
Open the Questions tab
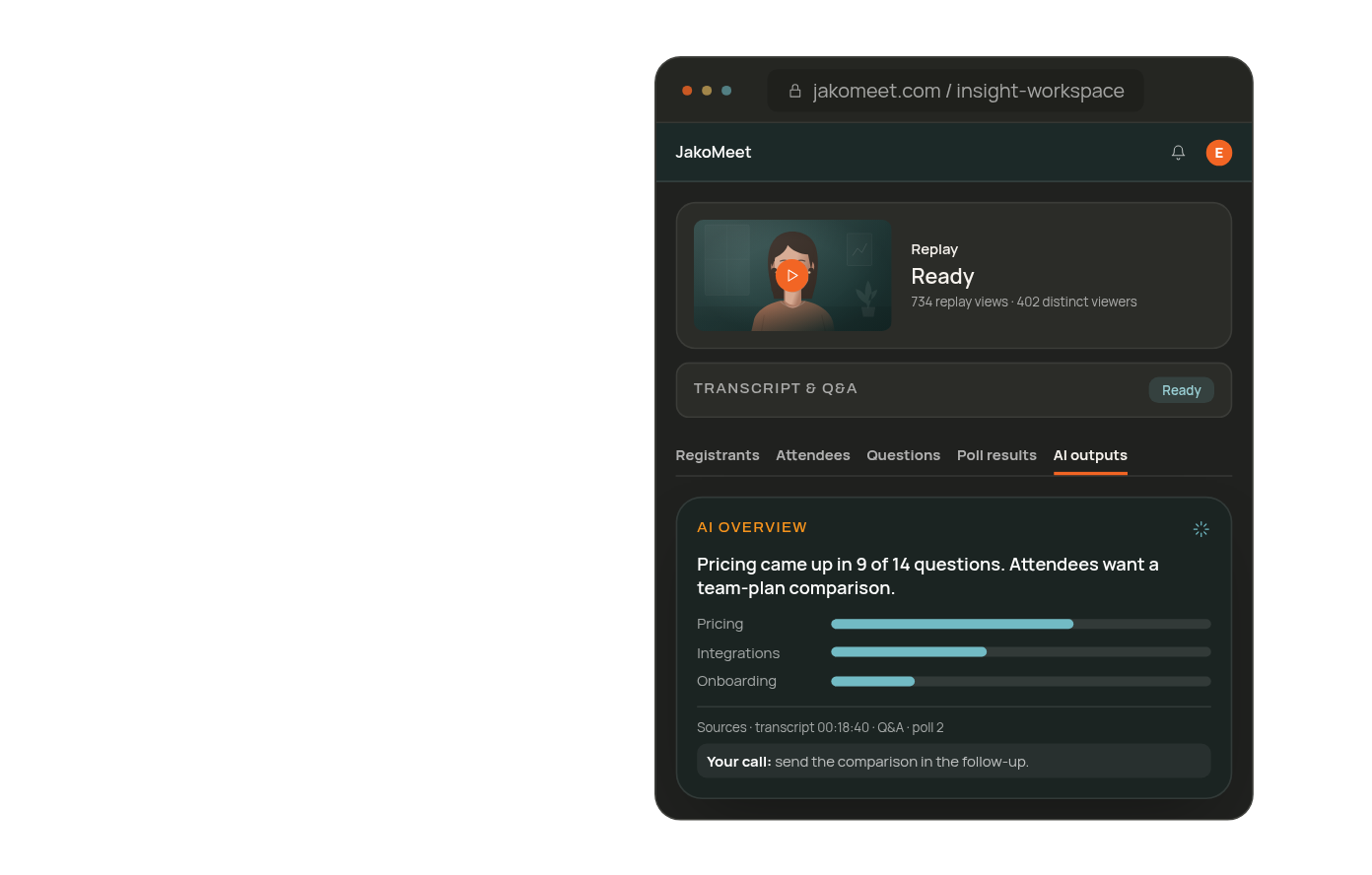tap(904, 455)
